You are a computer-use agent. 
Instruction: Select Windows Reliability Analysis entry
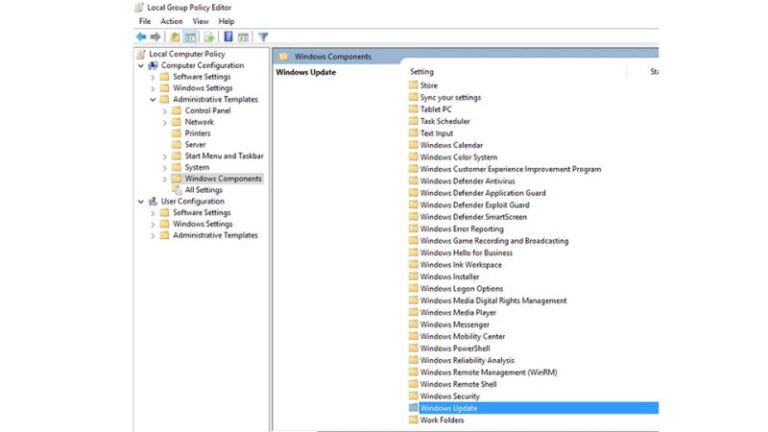click(467, 360)
